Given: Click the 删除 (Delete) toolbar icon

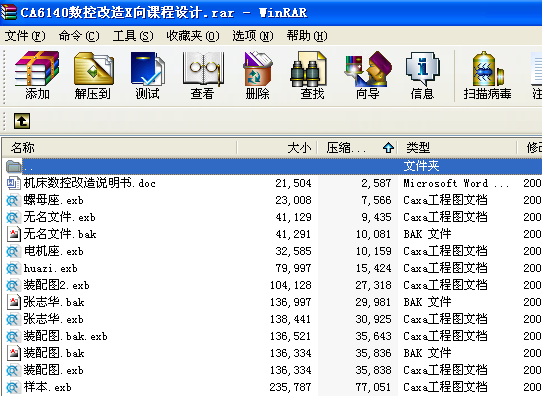Looking at the screenshot, I should pos(258,68).
